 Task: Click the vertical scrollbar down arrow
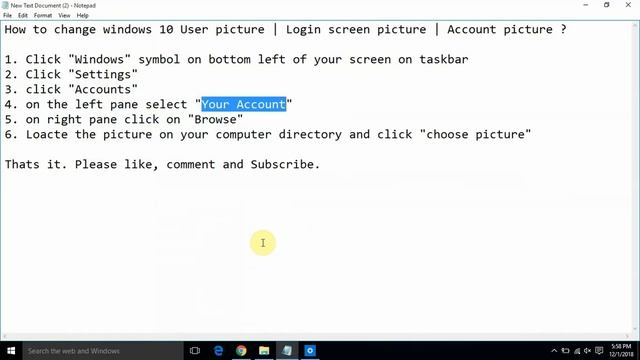635,329
